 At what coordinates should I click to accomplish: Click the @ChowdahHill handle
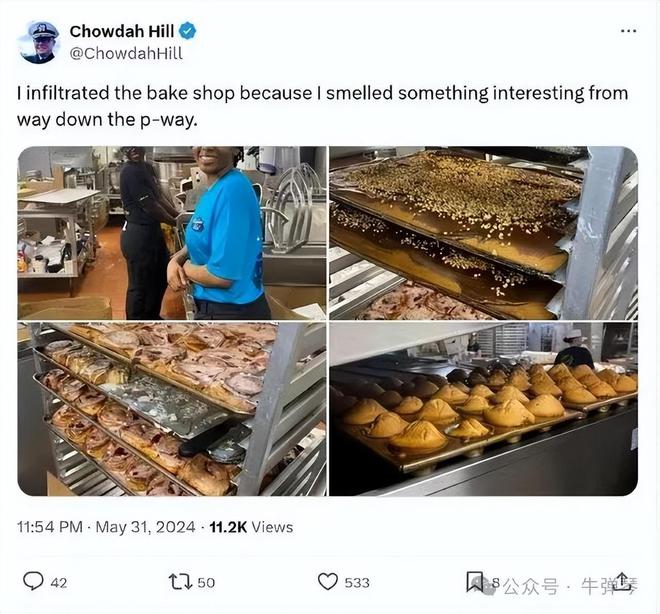coord(126,53)
